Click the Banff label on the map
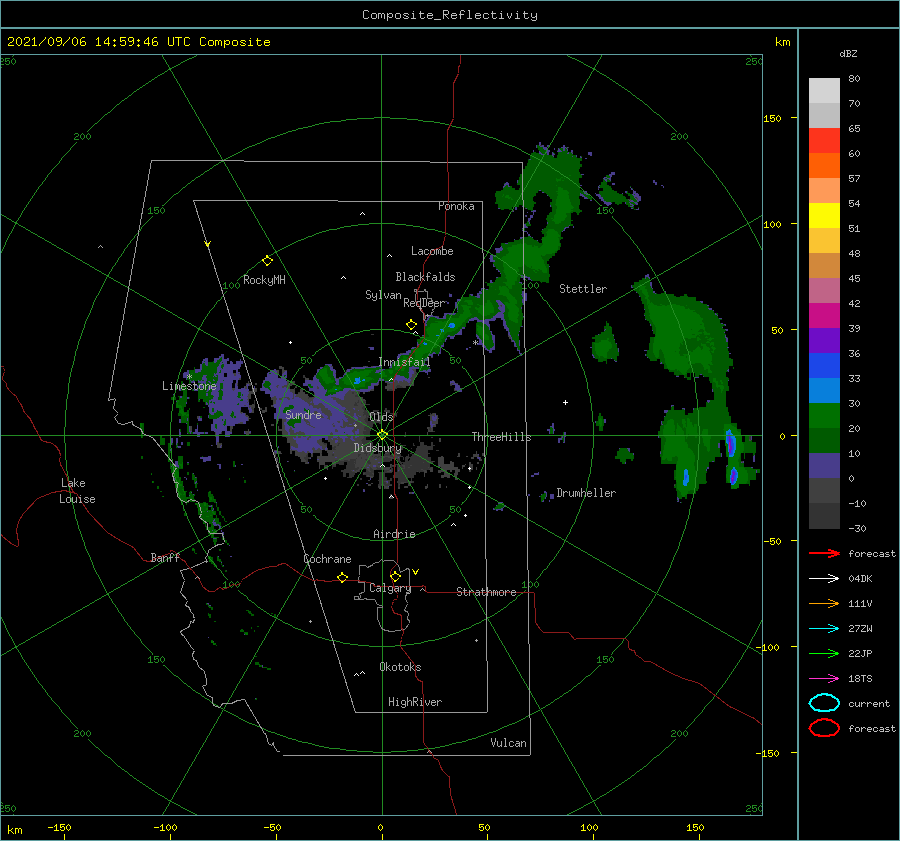The width and height of the screenshot is (900, 841). (x=165, y=557)
